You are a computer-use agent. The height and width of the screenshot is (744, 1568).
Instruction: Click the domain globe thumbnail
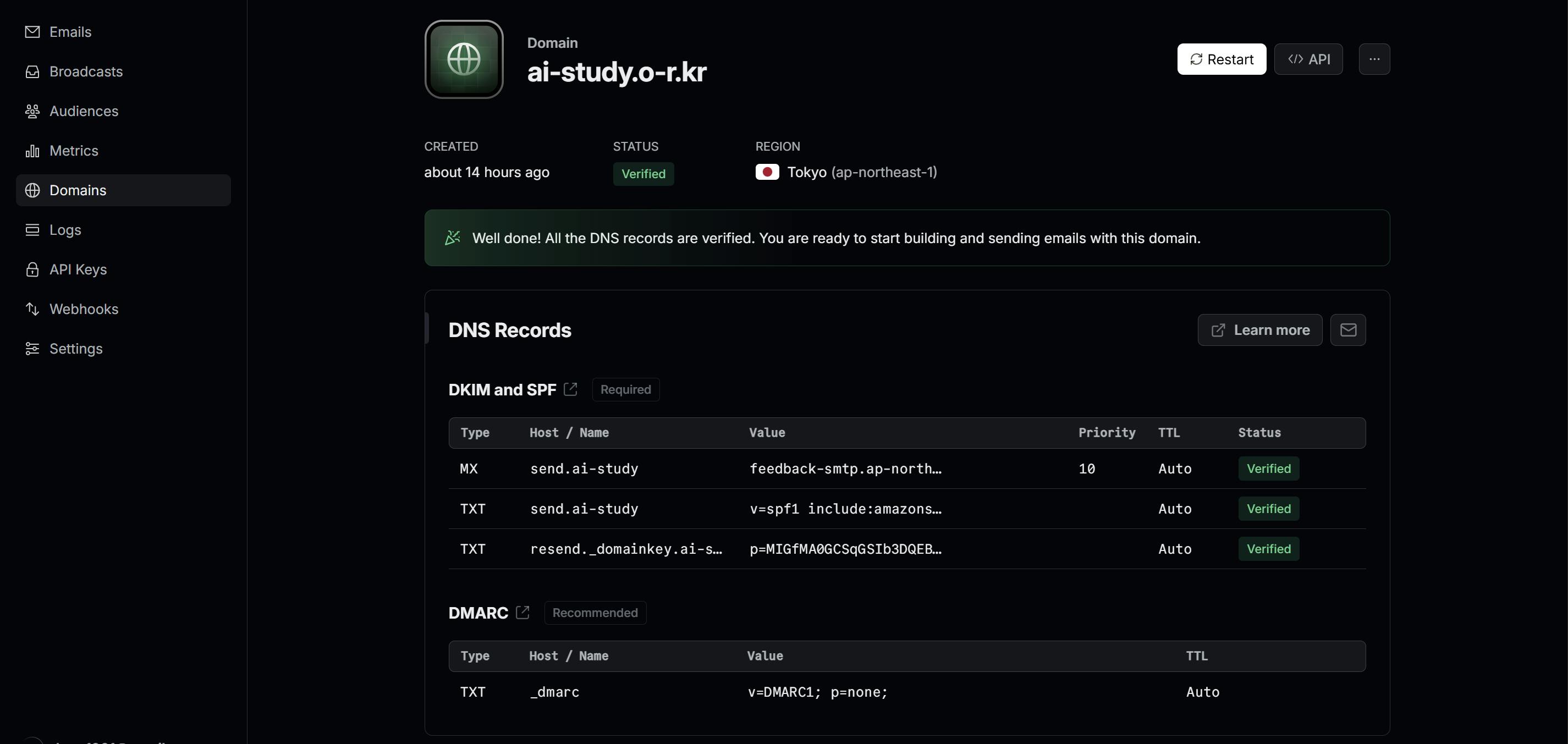[x=464, y=59]
